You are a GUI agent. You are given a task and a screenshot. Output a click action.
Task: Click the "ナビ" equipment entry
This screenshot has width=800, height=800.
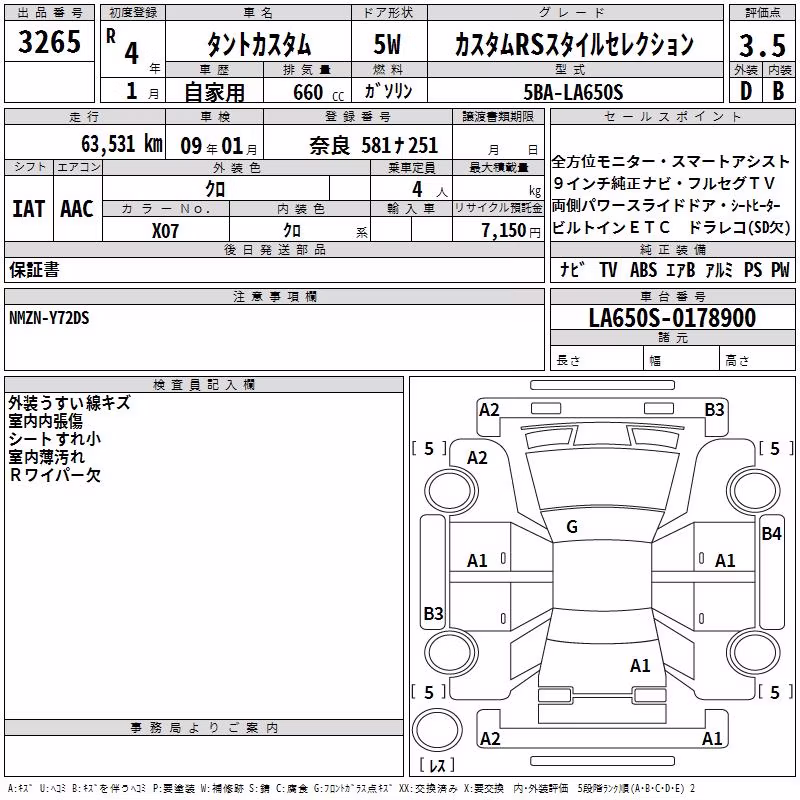(x=572, y=269)
